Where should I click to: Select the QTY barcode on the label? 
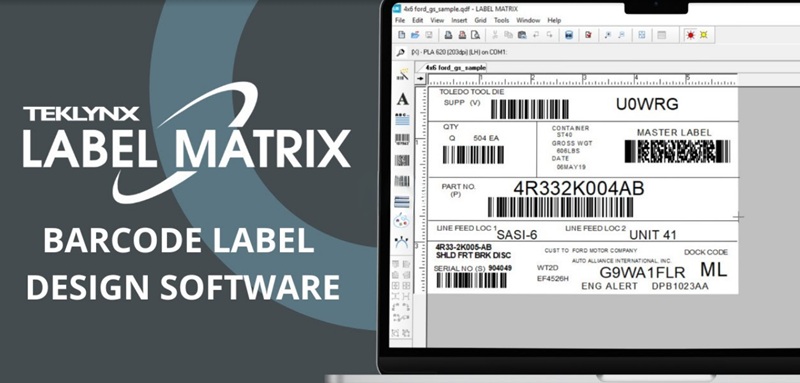coord(473,155)
